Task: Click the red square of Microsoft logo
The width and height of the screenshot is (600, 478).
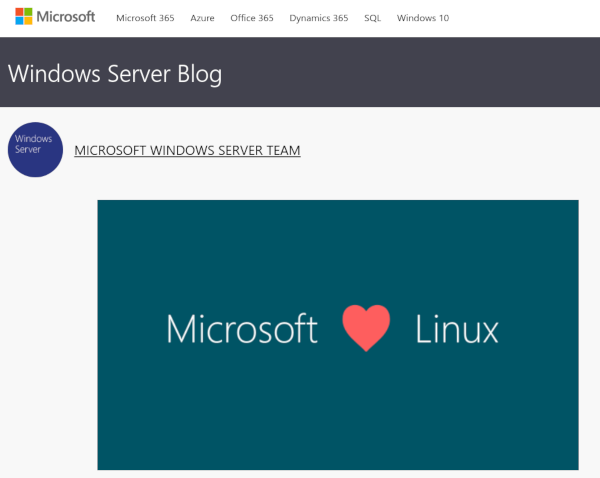Action: pyautogui.click(x=19, y=12)
